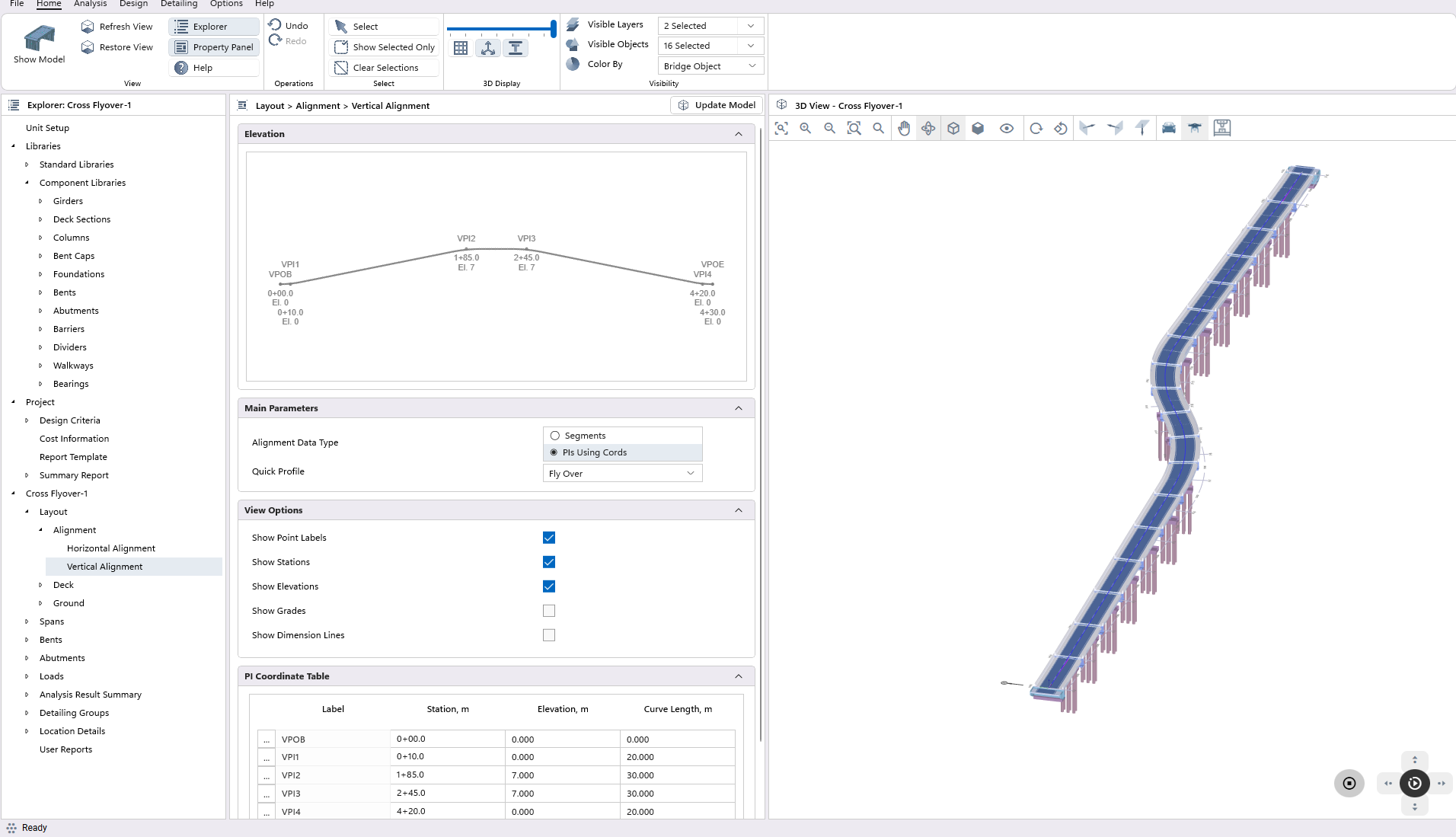The width and height of the screenshot is (1456, 837).
Task: Click the Show Model bridge icon
Action: [39, 38]
